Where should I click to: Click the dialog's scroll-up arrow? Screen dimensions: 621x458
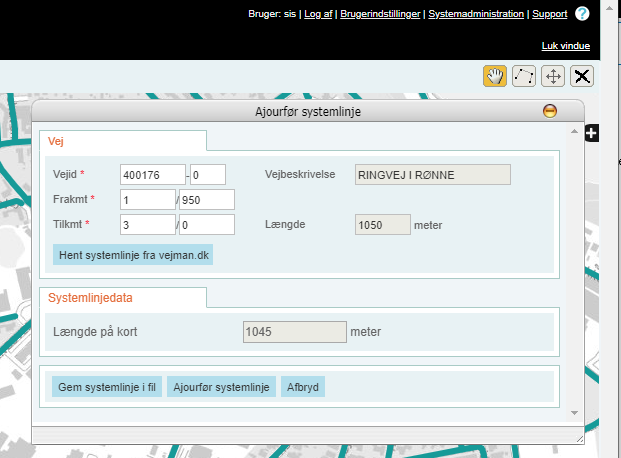click(574, 132)
